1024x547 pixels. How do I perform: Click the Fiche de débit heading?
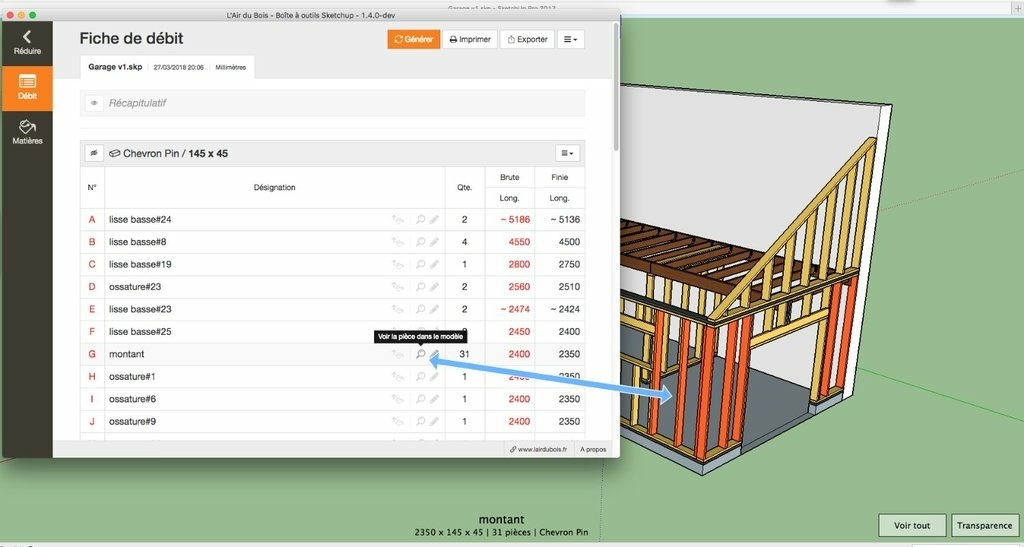131,39
